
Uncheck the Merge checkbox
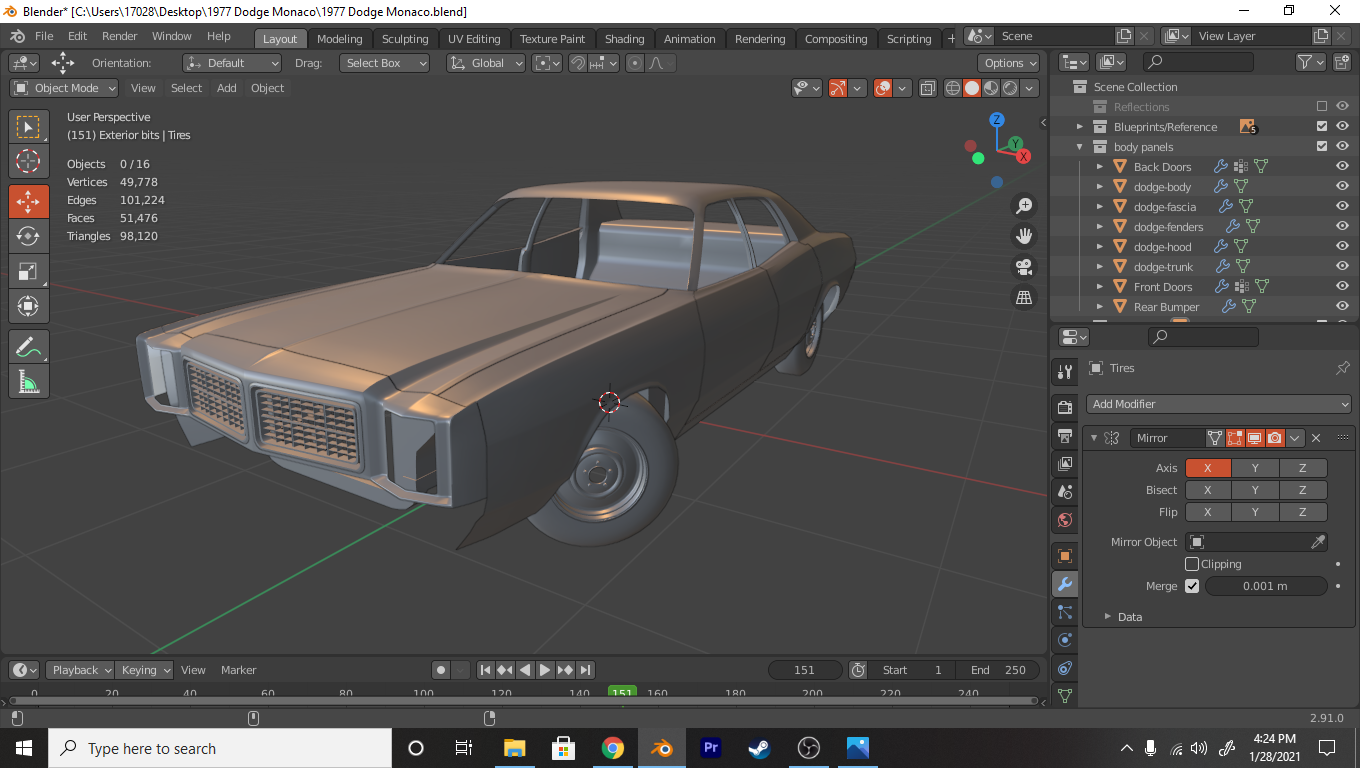click(x=1191, y=586)
